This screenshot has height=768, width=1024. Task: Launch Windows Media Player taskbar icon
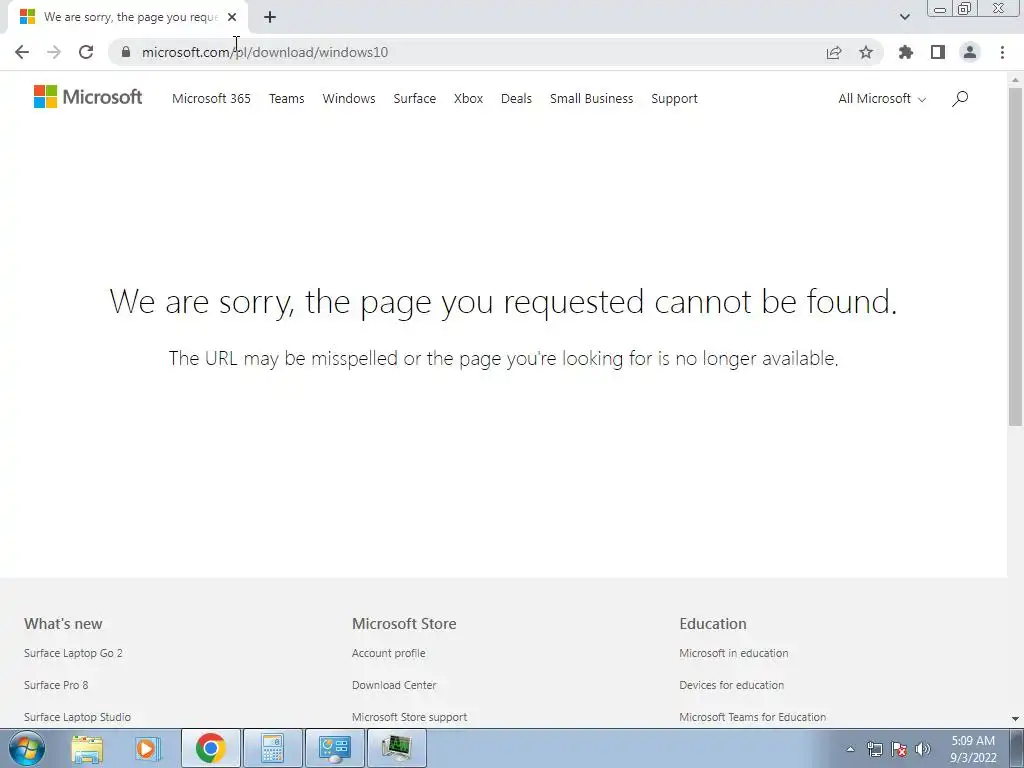click(x=148, y=748)
